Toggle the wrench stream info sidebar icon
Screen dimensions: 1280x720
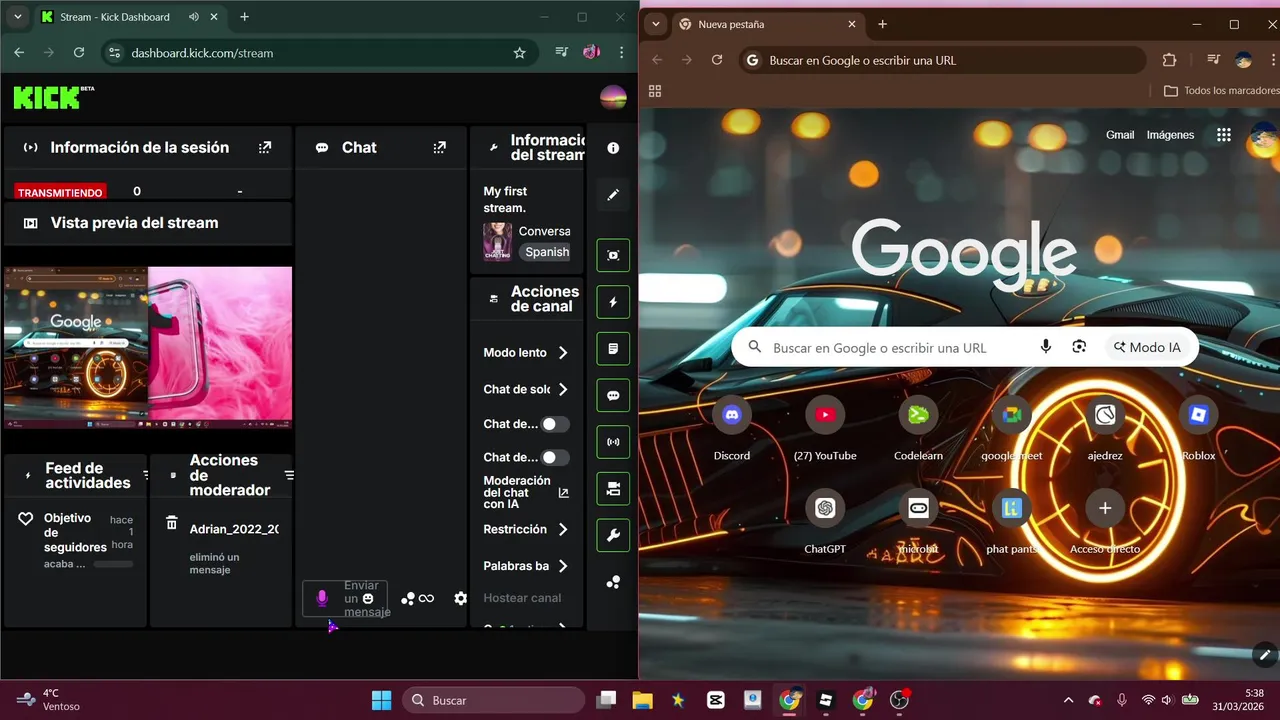613,535
